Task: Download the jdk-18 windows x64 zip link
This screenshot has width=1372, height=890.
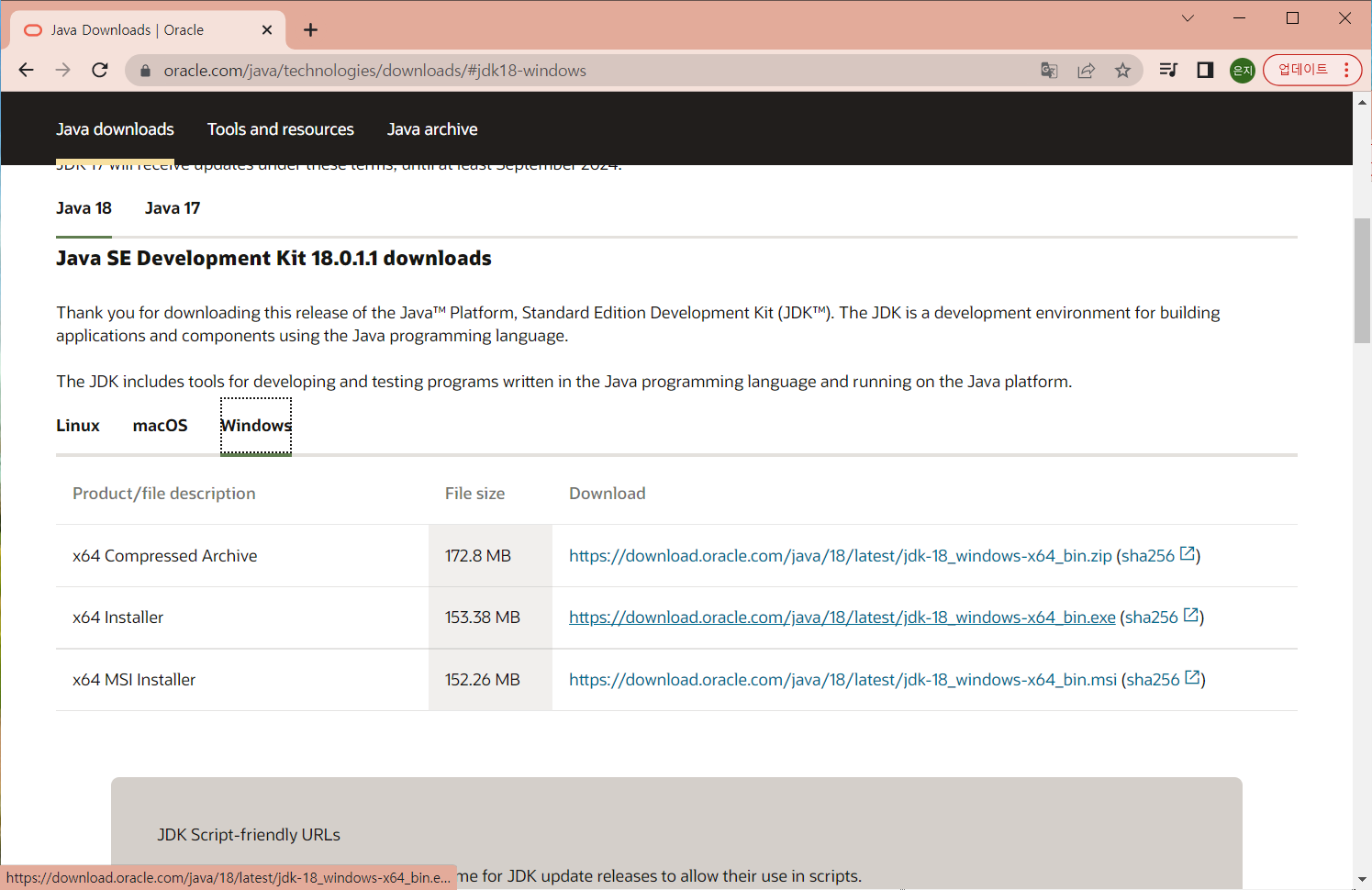Action: click(x=841, y=556)
